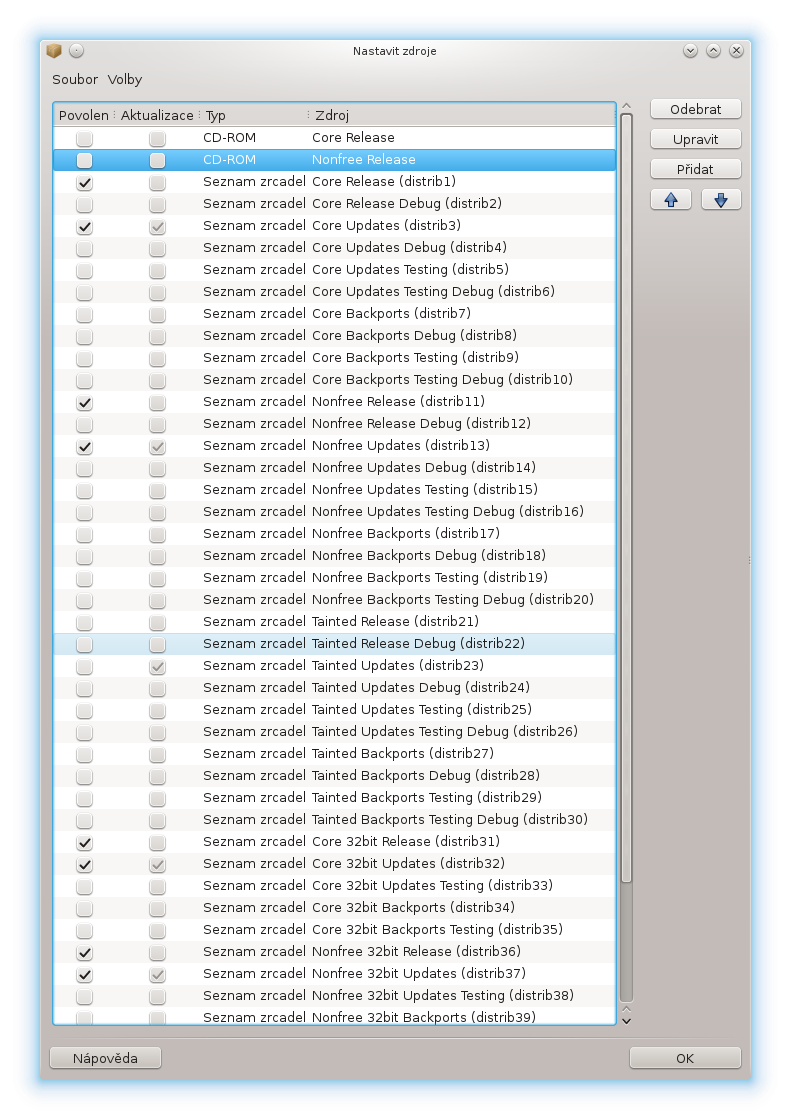The width and height of the screenshot is (791, 1120).
Task: Select Tainted Backports (distrib27) row
Action: [x=334, y=754]
